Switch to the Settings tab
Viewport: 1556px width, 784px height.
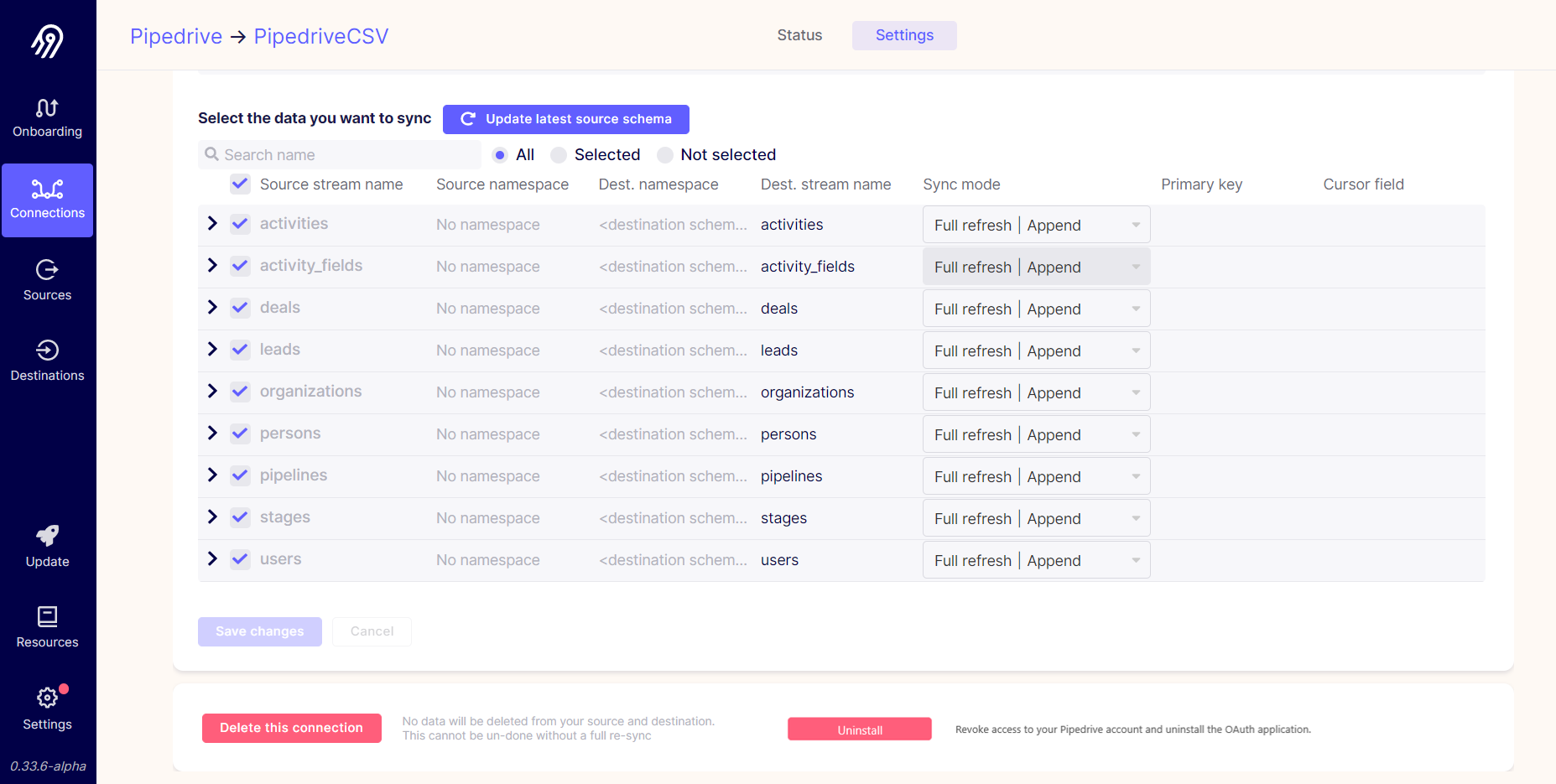pyautogui.click(x=904, y=35)
